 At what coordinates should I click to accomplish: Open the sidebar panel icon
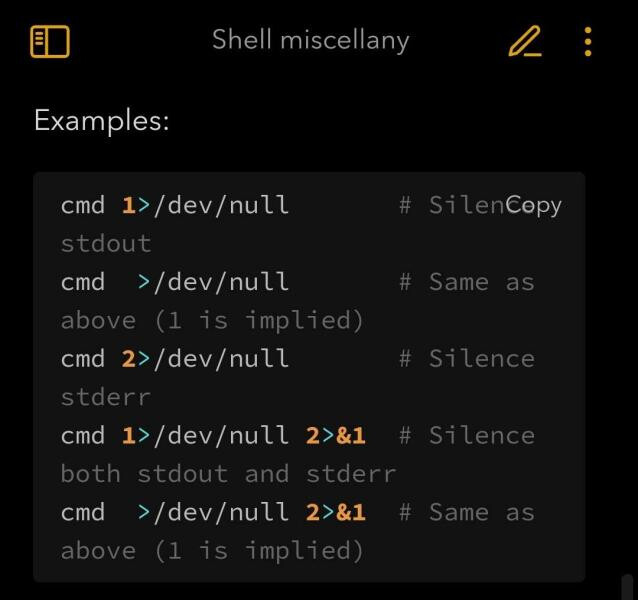50,41
